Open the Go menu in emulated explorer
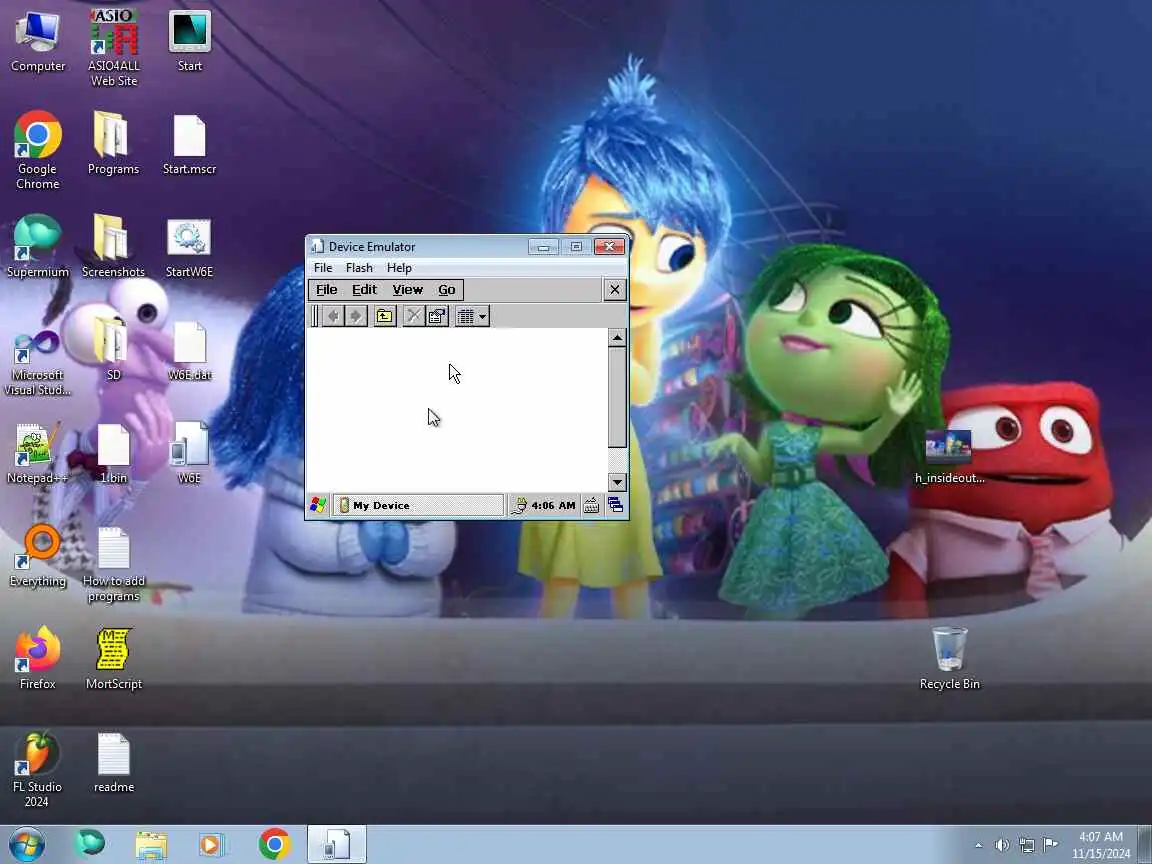The height and width of the screenshot is (864, 1152). click(447, 289)
